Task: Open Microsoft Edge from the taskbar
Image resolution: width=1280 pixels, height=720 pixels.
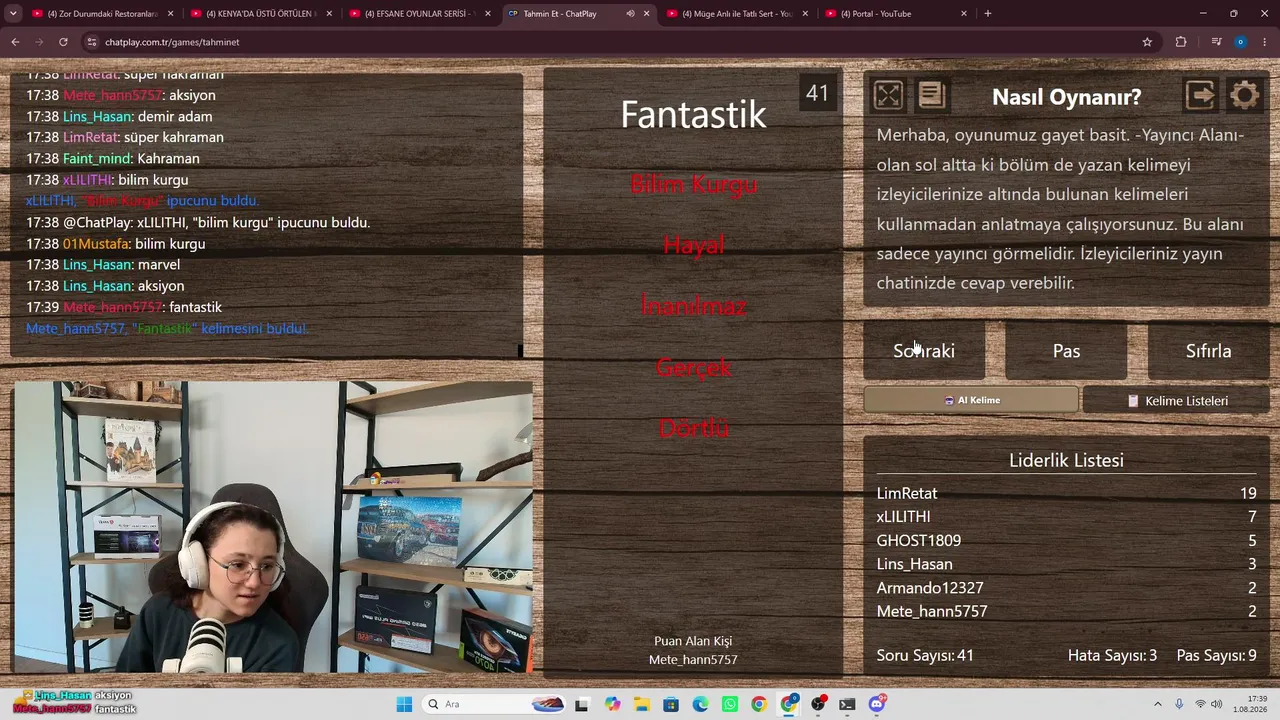Action: tap(700, 704)
